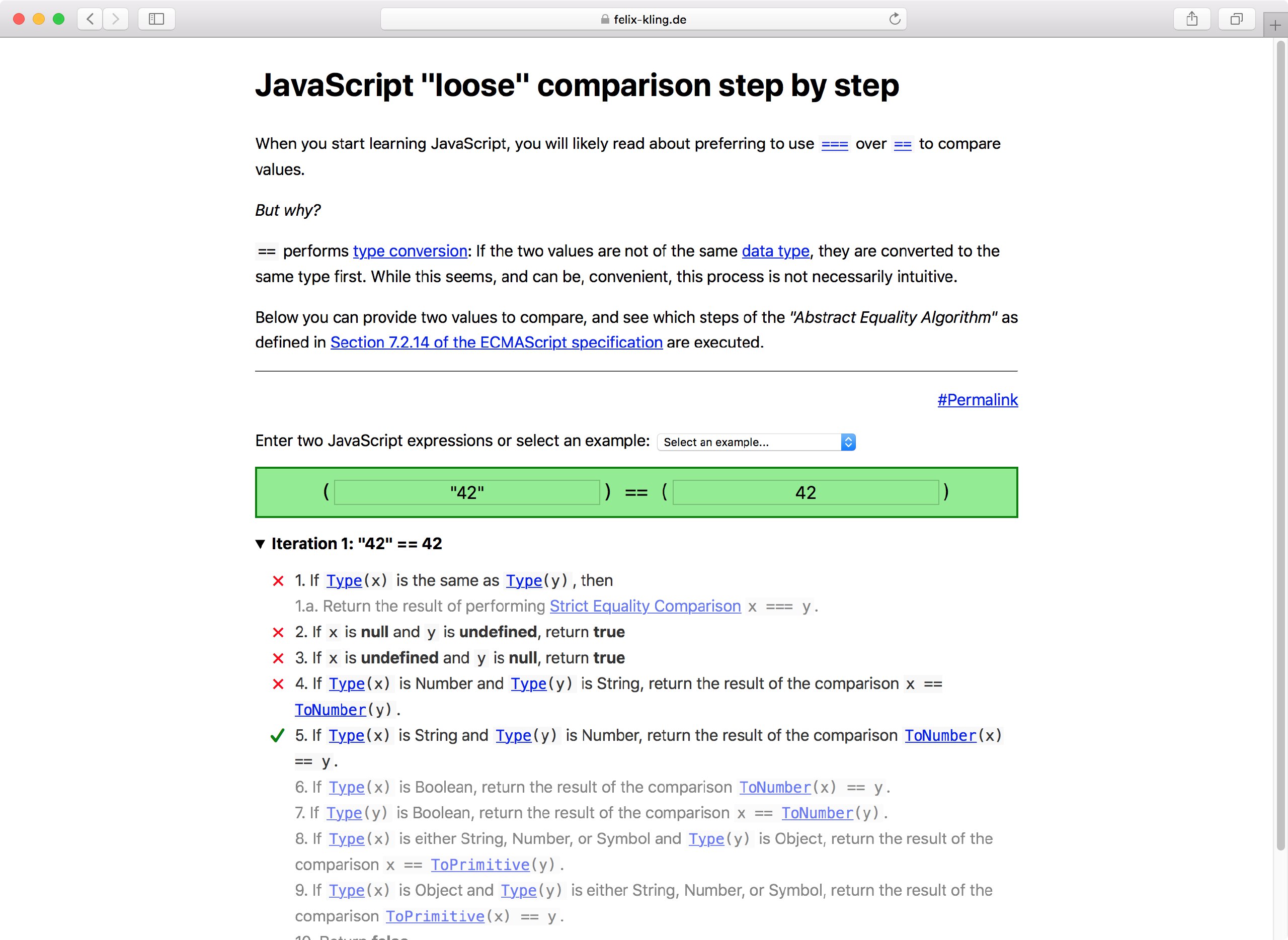Image resolution: width=1288 pixels, height=940 pixels.
Task: Follow the 'type conversion' link
Action: (x=410, y=251)
